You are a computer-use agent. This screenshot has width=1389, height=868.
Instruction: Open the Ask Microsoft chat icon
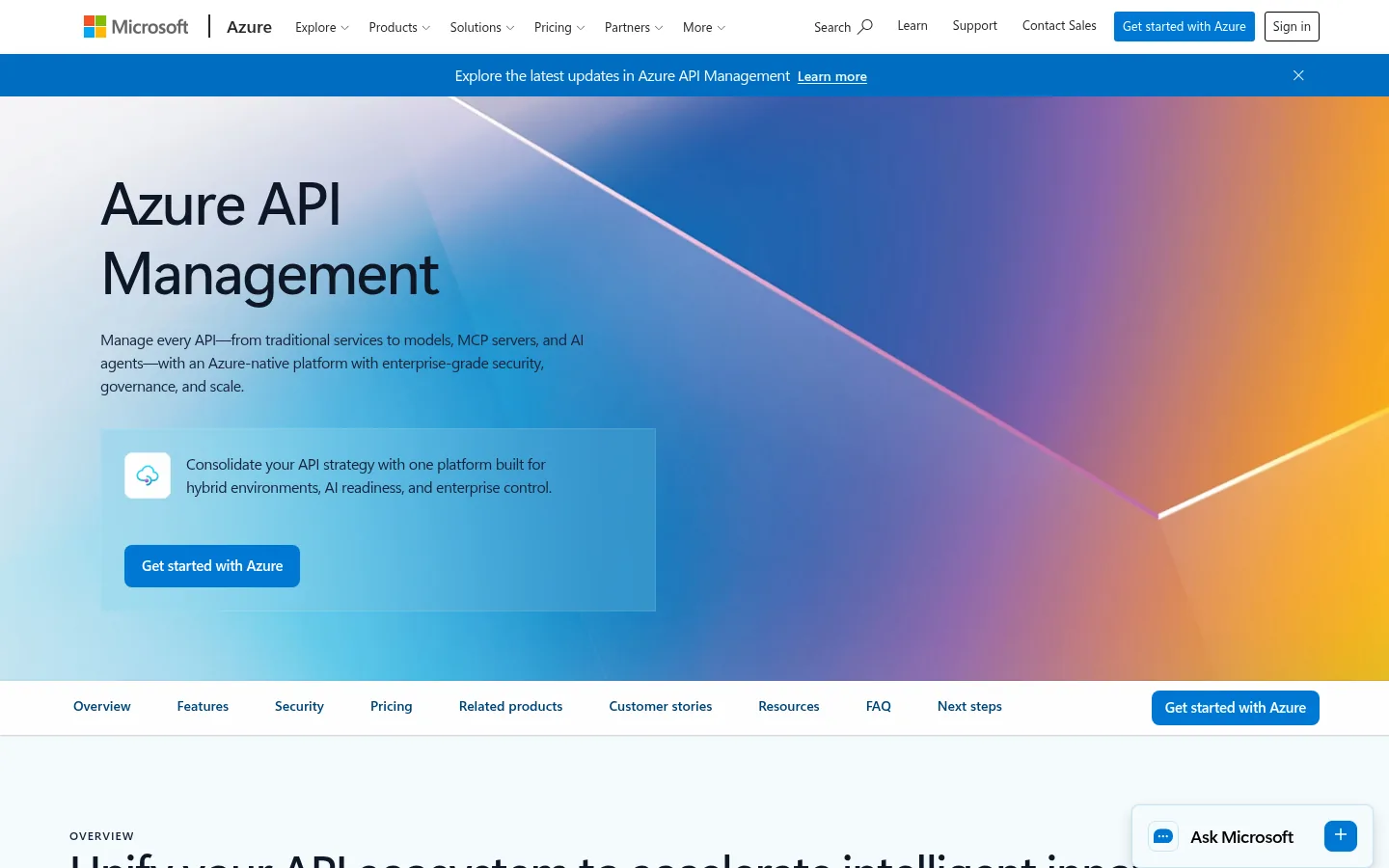click(1163, 836)
